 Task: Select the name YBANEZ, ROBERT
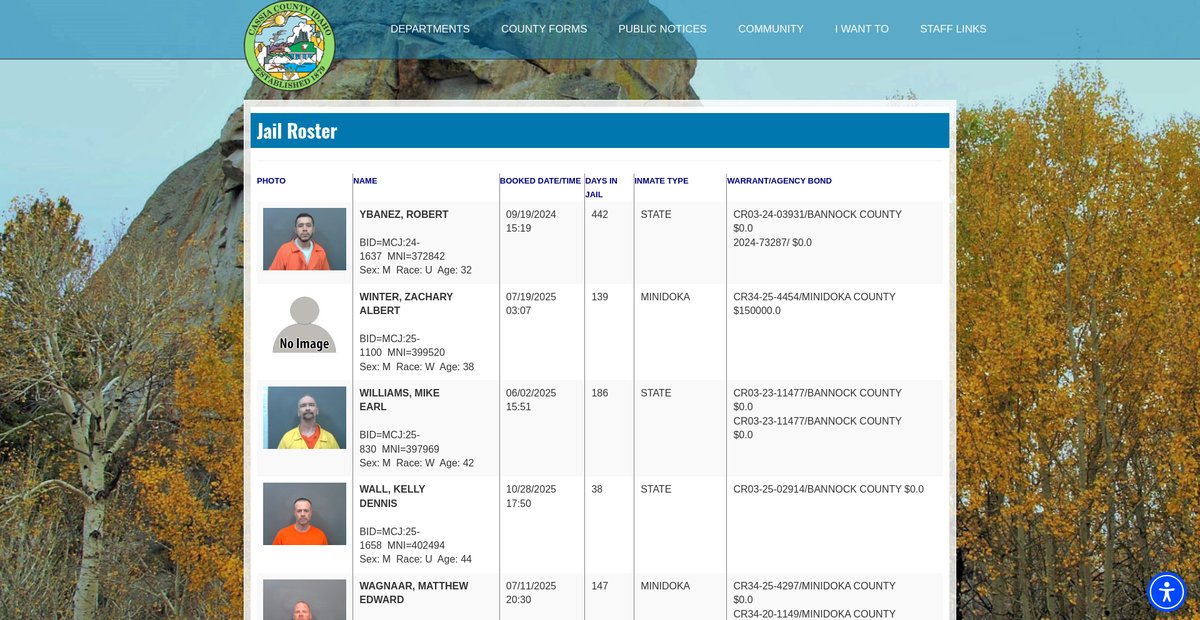[x=404, y=215]
